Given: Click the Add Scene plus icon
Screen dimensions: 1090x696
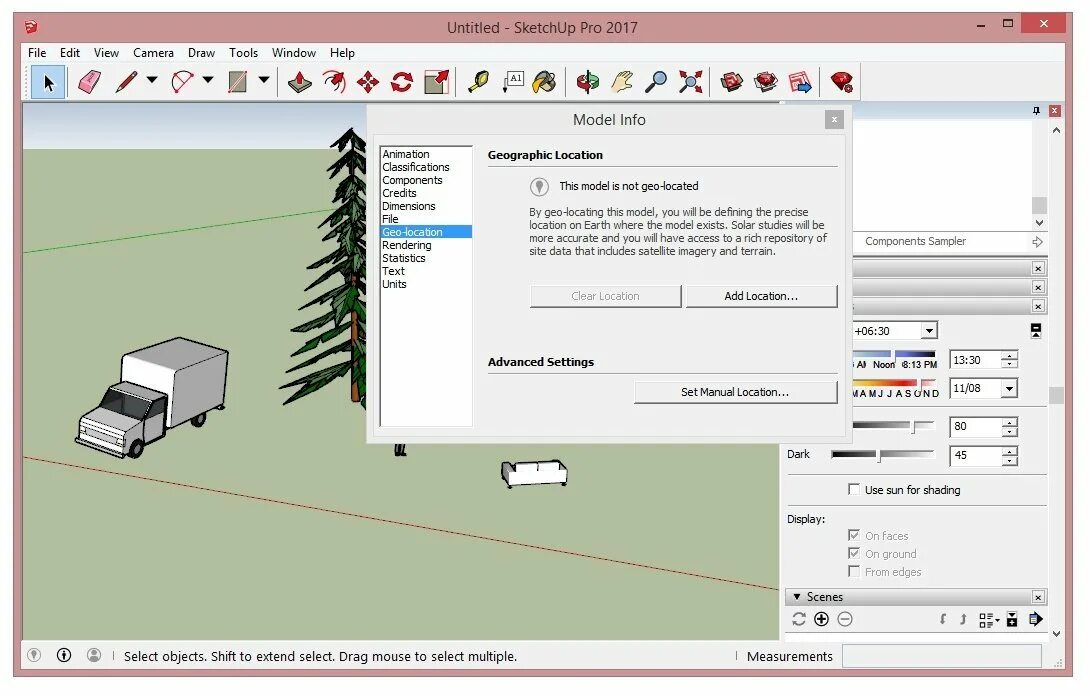Looking at the screenshot, I should tap(822, 620).
